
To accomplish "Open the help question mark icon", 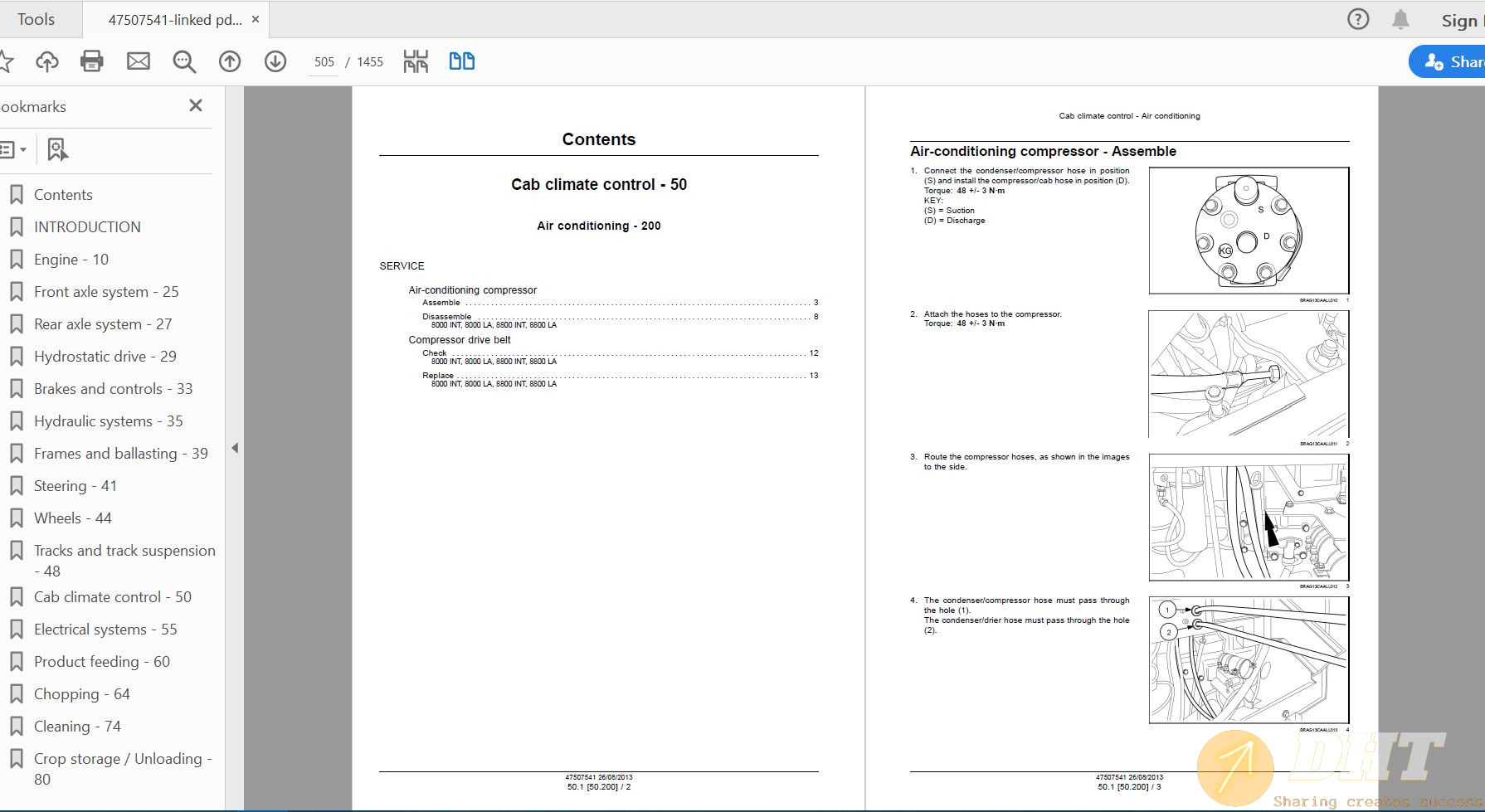I will pos(1358,20).
